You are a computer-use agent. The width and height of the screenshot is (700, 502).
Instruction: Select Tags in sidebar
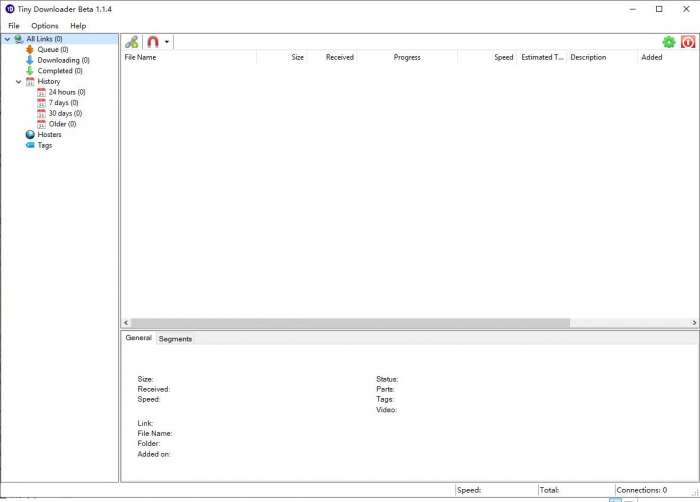pos(45,145)
